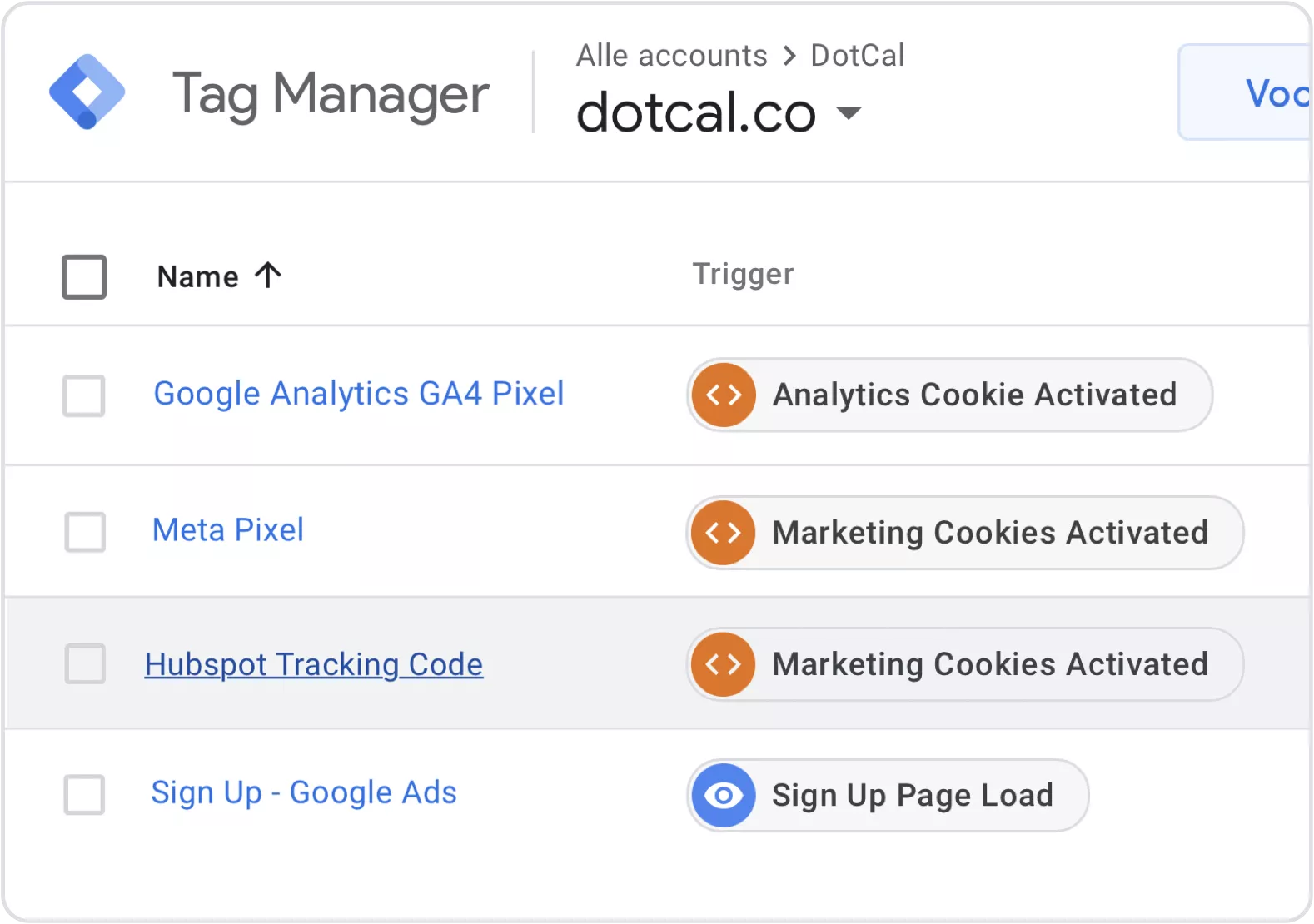Image resolution: width=1314 pixels, height=924 pixels.
Task: Open the Hubspot Tracking Code tag
Action: (x=314, y=664)
